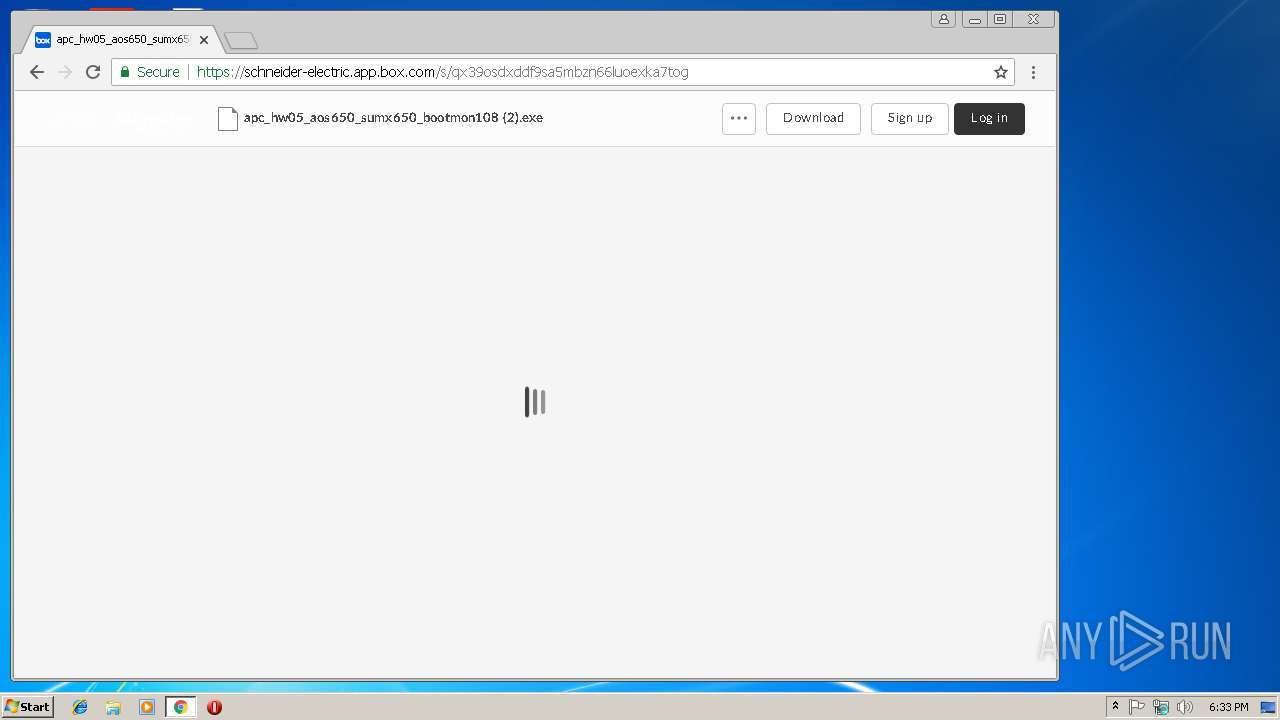Click the browser forward arrow
Screen dimensions: 1280x720
click(x=65, y=72)
